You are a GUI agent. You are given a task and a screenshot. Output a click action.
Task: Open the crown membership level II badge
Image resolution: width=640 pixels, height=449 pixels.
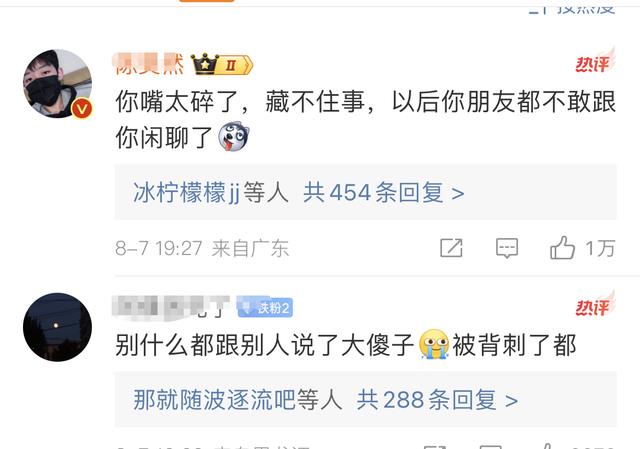coord(222,64)
